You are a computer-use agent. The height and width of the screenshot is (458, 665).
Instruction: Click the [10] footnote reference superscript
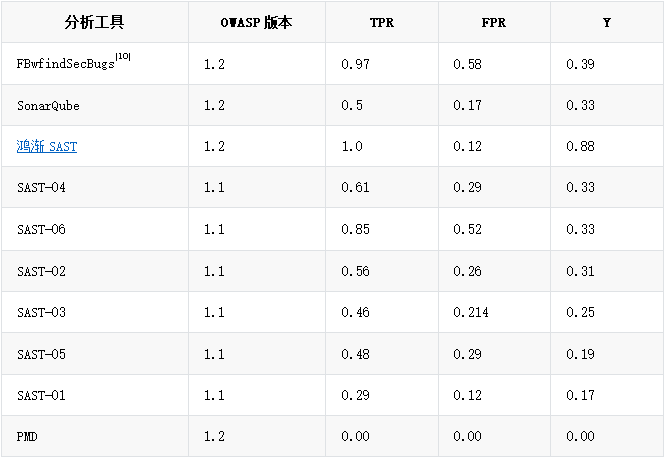tap(123, 56)
